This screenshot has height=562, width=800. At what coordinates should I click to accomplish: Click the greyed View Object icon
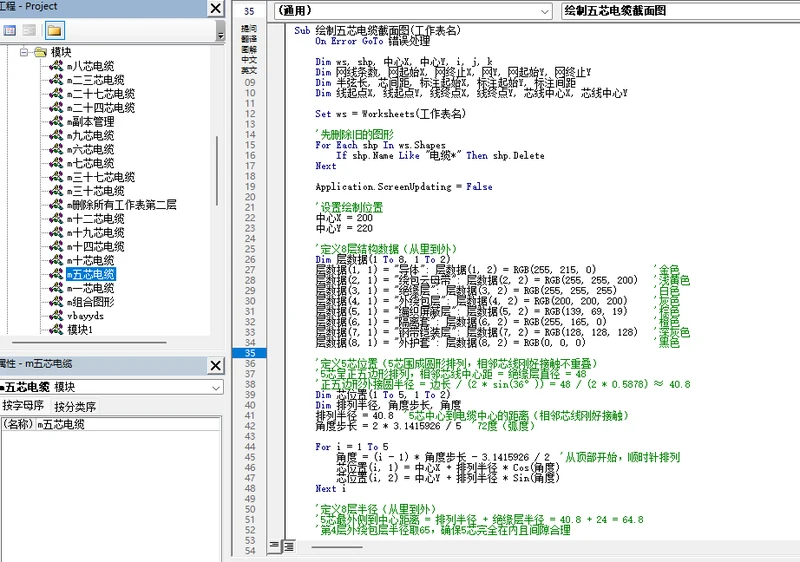30,31
